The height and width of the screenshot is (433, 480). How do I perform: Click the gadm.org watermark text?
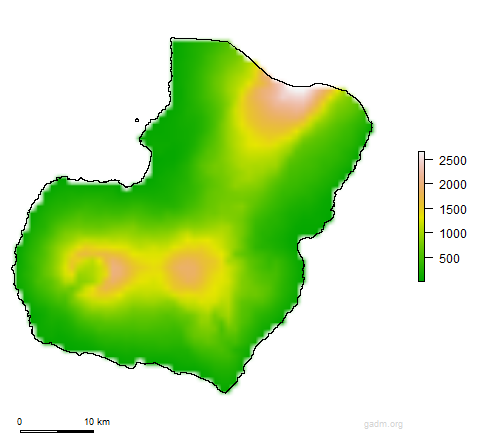[383, 424]
